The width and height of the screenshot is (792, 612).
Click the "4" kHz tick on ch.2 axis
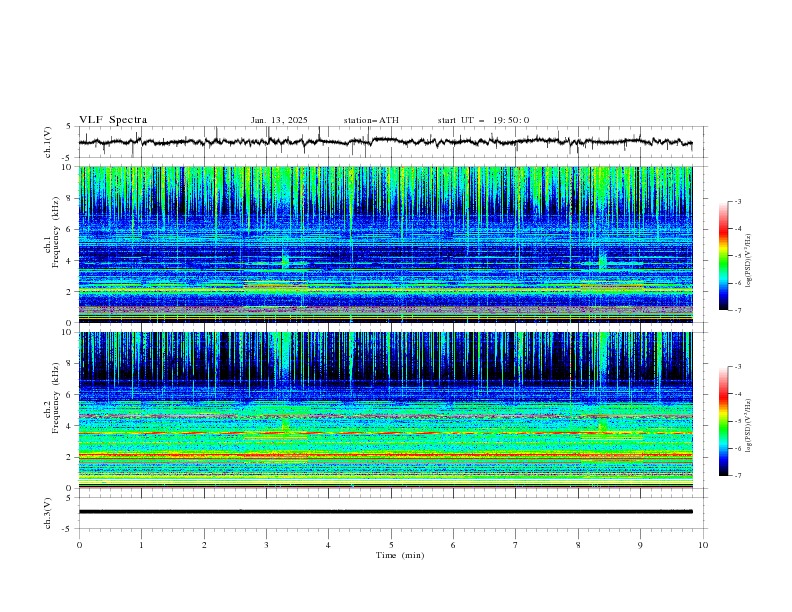click(69, 426)
